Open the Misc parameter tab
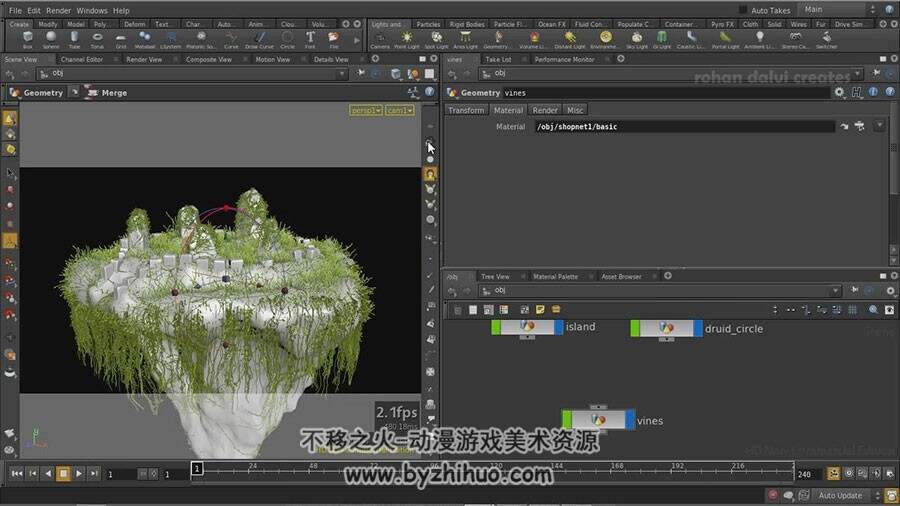The width and height of the screenshot is (900, 506). pyautogui.click(x=575, y=110)
